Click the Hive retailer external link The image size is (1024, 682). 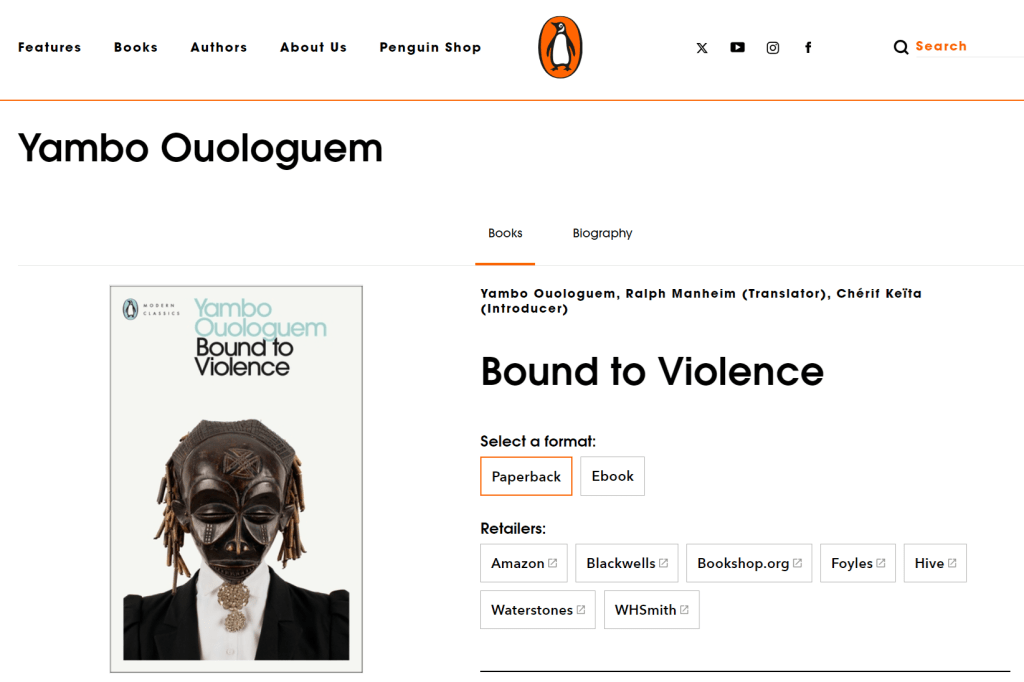tap(935, 563)
